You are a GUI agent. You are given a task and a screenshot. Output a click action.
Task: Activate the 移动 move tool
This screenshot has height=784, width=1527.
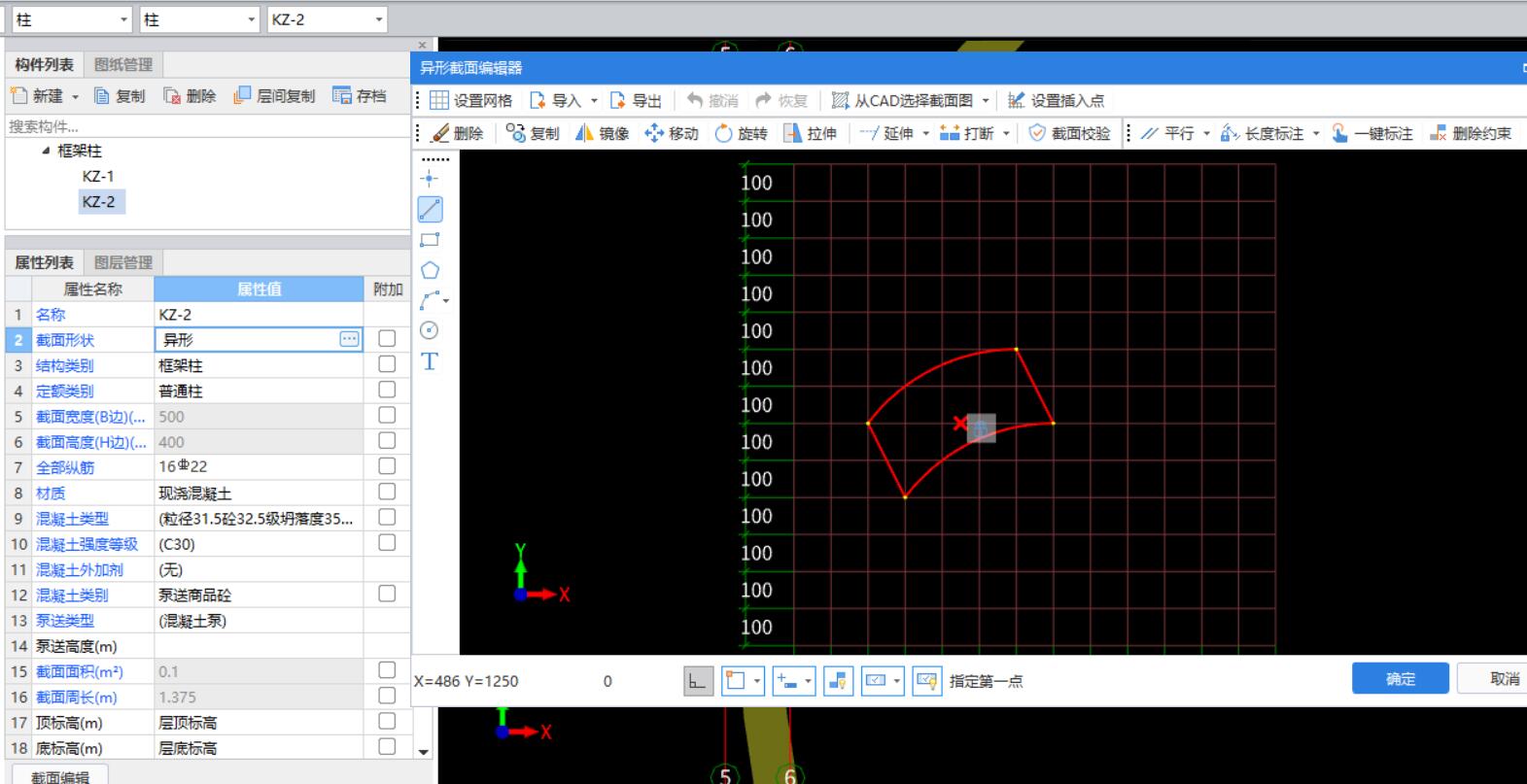tap(672, 133)
